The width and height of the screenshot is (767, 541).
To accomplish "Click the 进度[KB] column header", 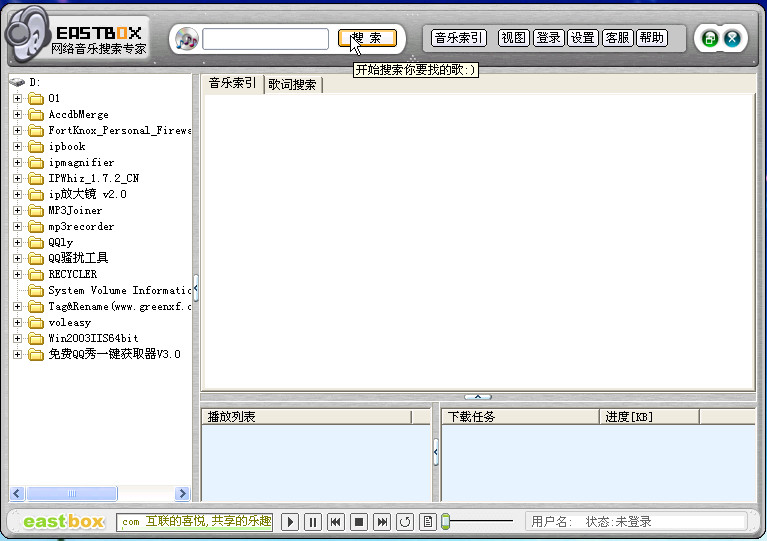I will (x=650, y=417).
